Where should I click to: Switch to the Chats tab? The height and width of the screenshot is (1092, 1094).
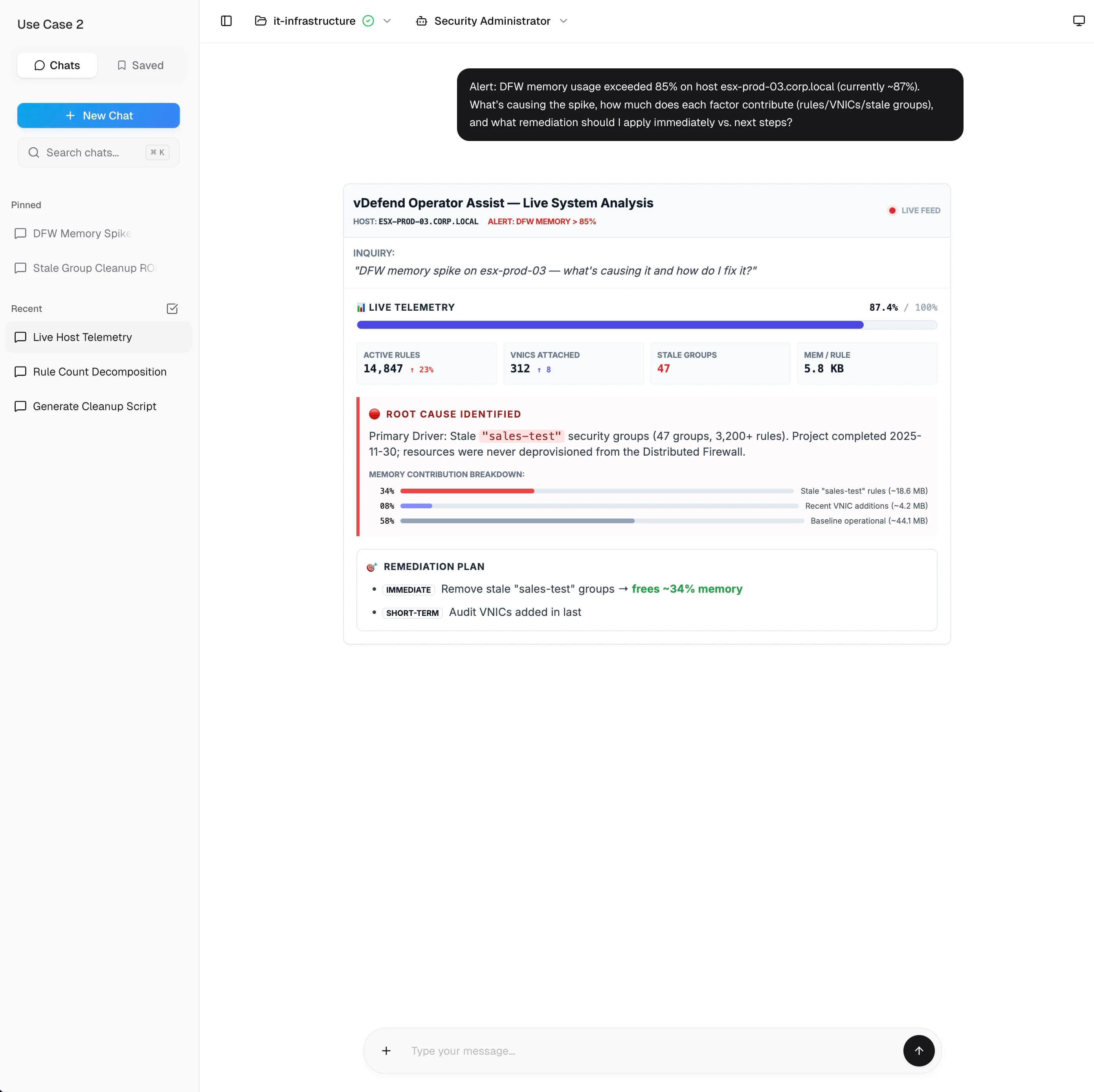57,65
